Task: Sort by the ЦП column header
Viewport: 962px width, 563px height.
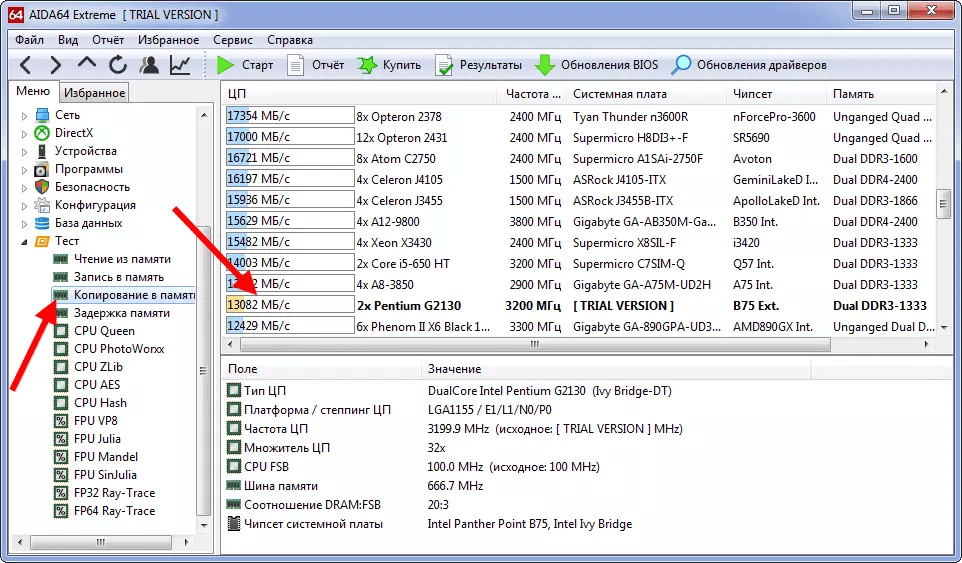Action: coord(359,94)
